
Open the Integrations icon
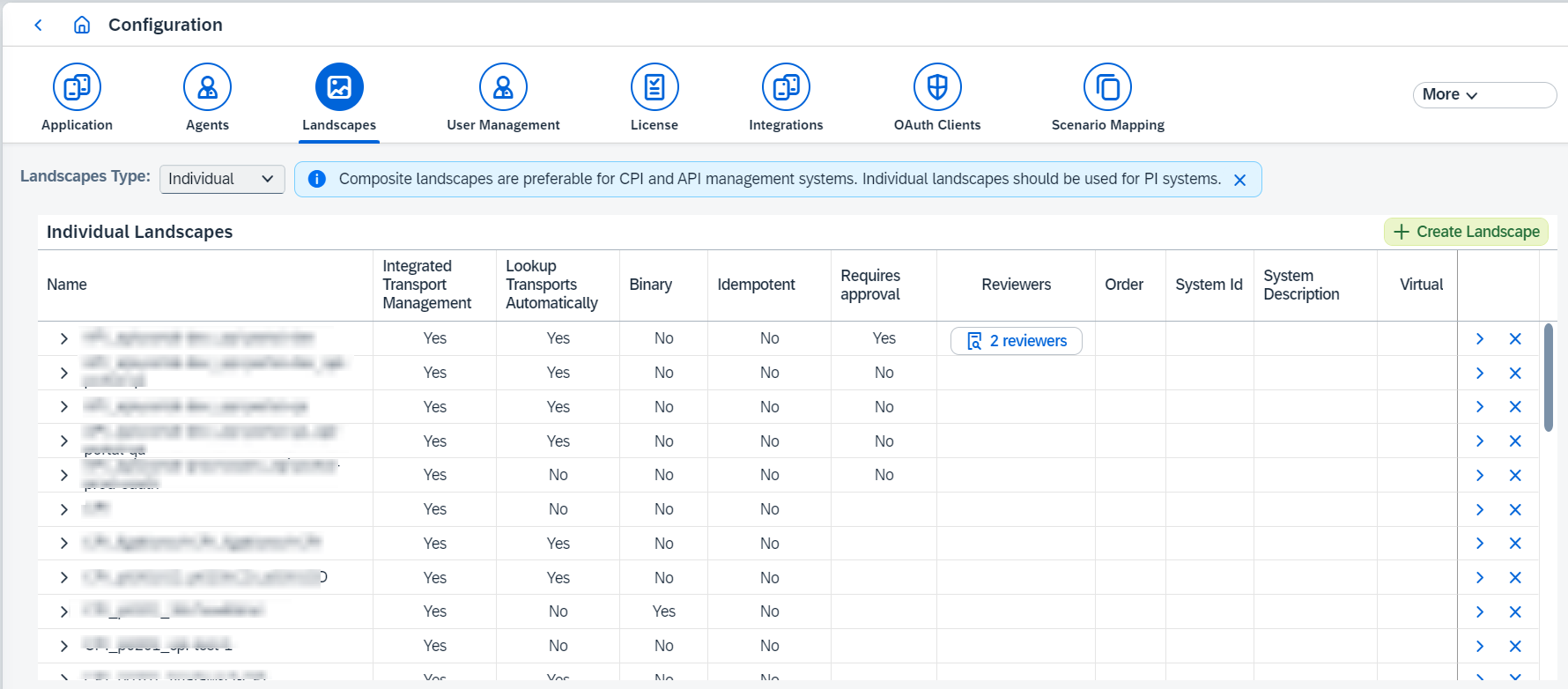786,87
